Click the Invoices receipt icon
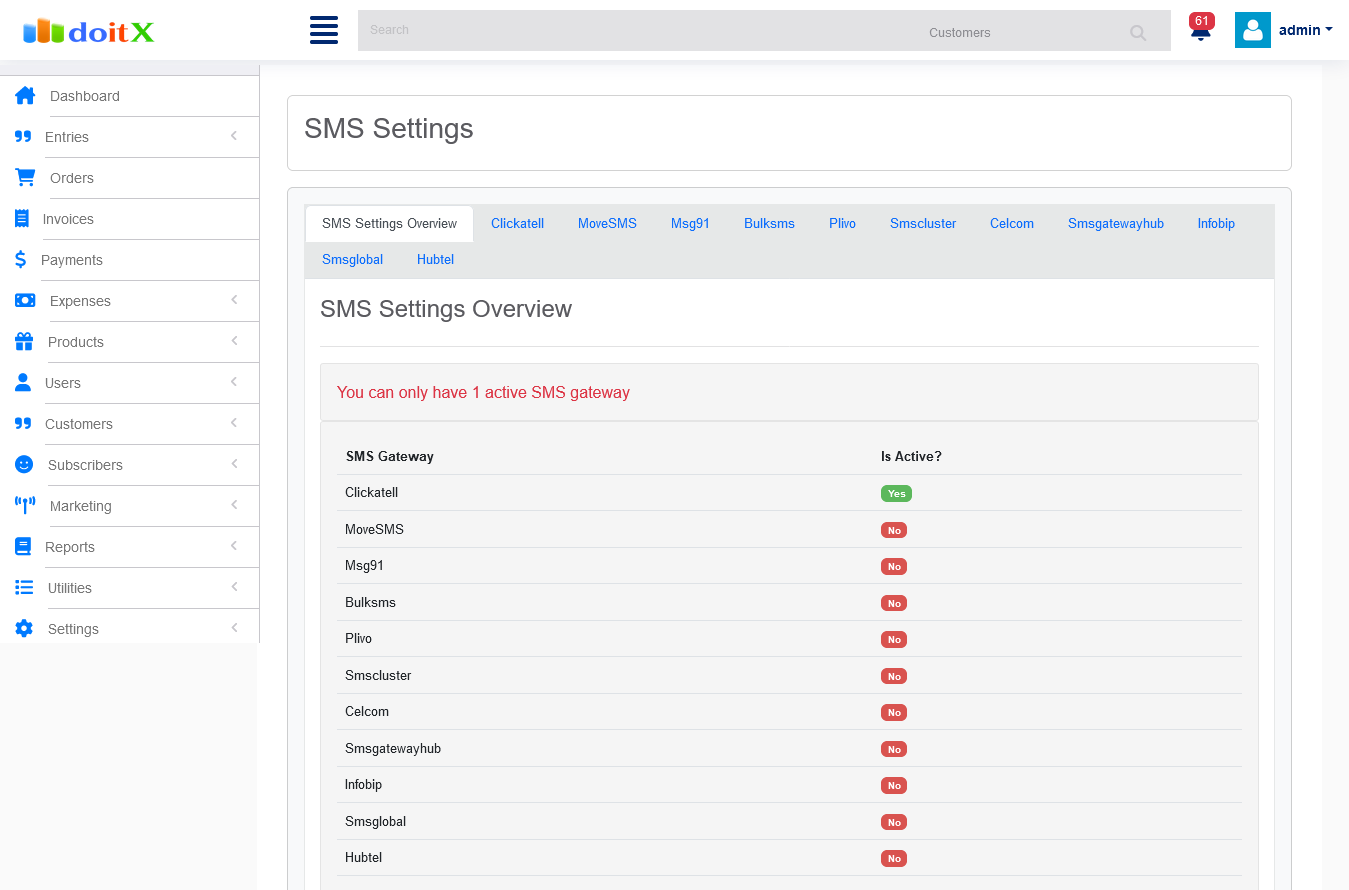 22,219
